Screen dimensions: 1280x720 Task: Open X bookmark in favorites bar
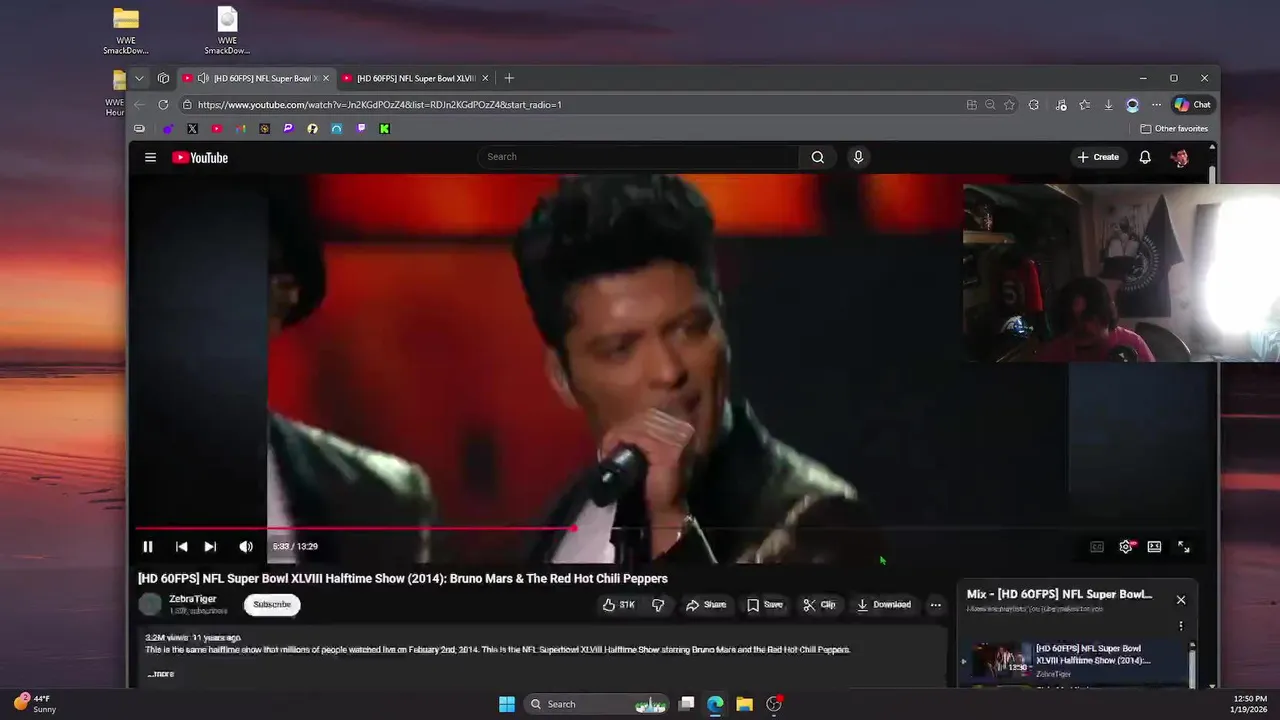192,129
